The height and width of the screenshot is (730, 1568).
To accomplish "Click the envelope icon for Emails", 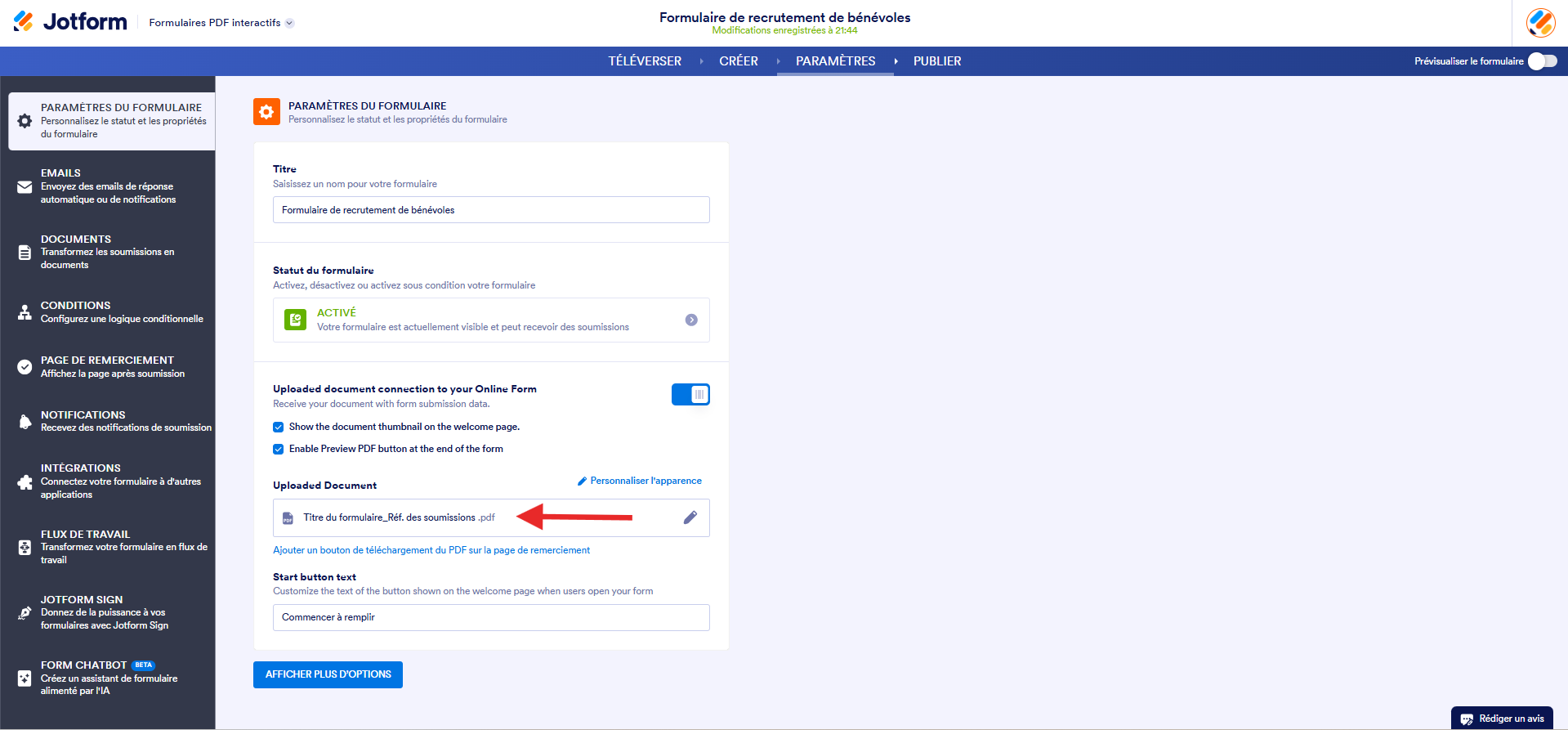I will tap(25, 187).
